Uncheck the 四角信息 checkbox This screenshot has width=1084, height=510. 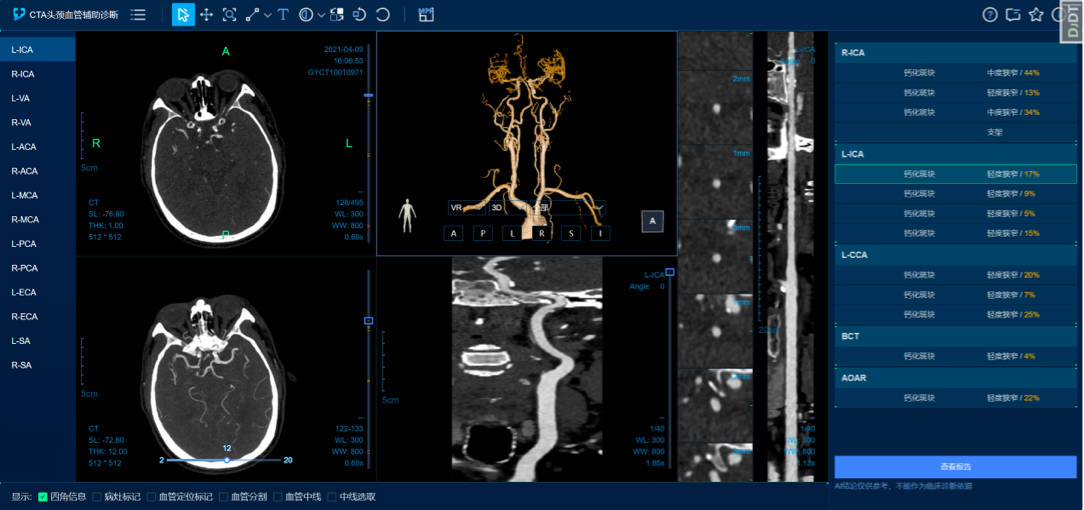[43, 496]
